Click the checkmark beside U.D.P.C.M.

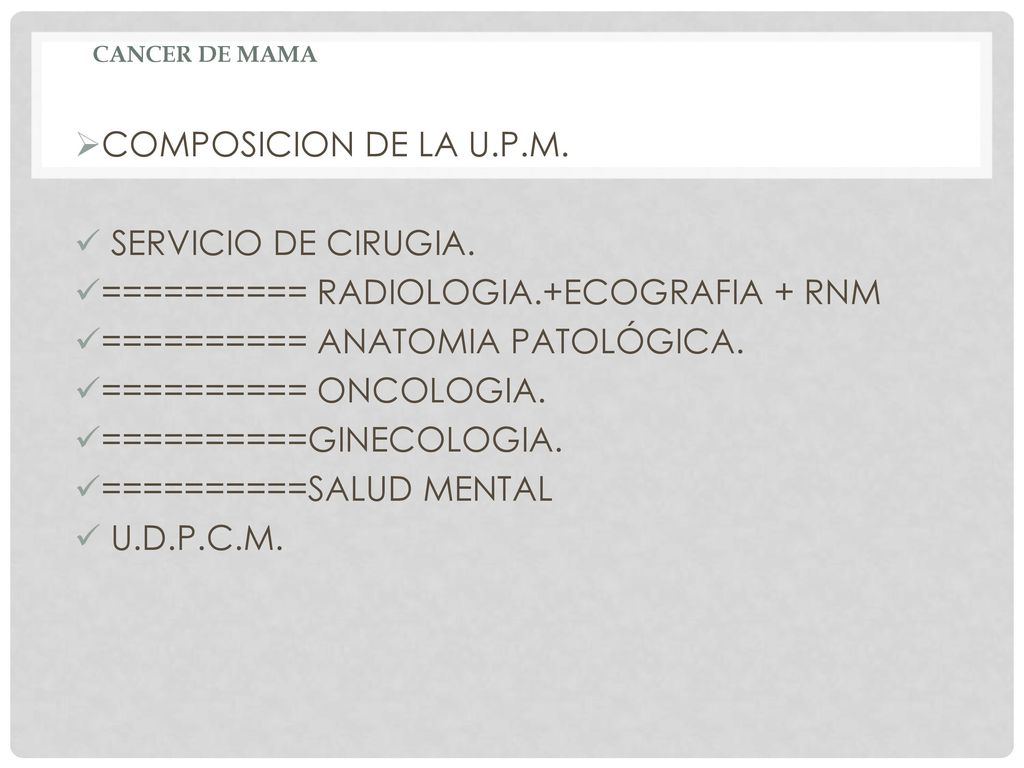coord(87,536)
